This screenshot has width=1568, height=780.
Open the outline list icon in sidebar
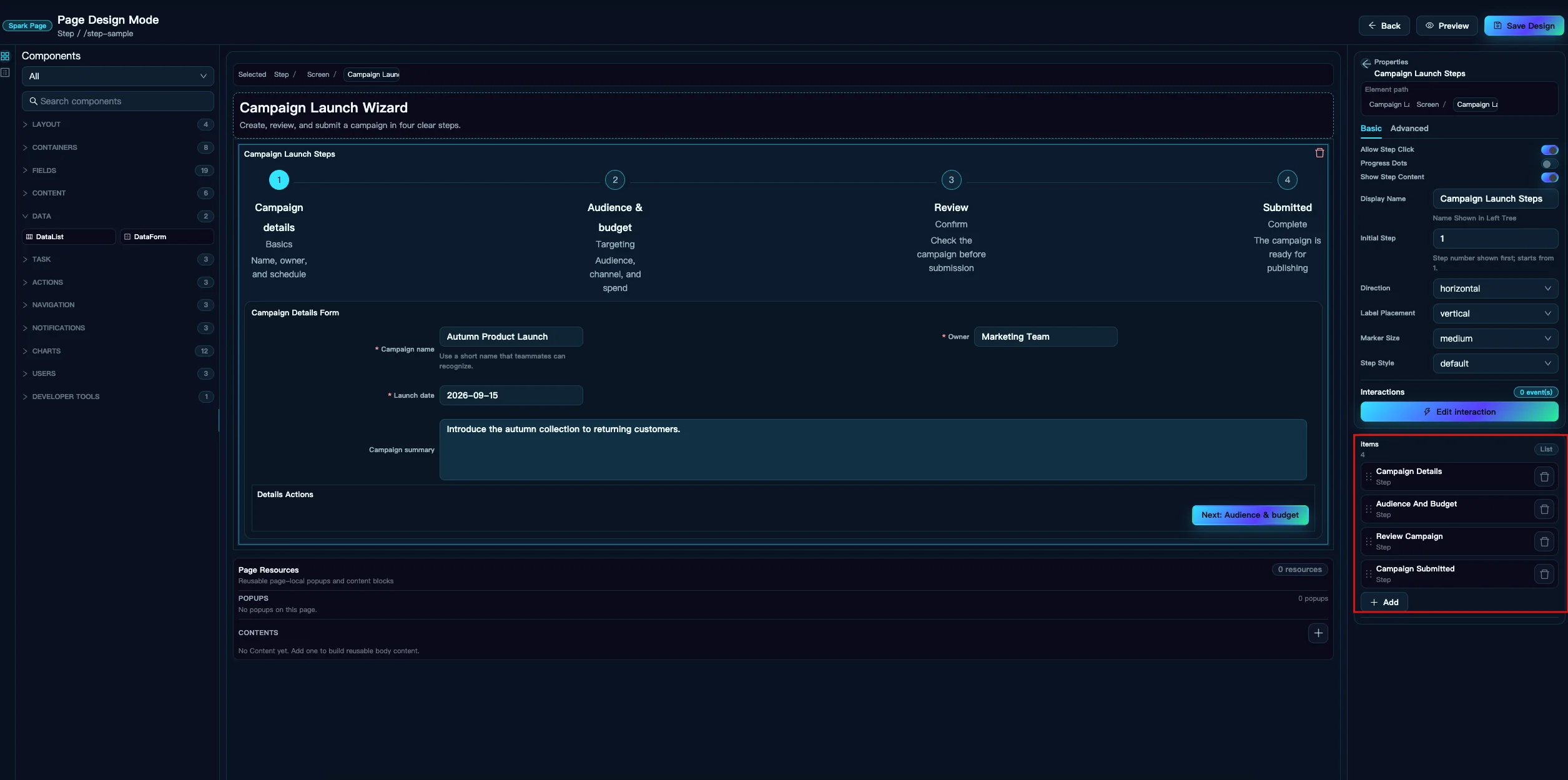click(x=6, y=72)
